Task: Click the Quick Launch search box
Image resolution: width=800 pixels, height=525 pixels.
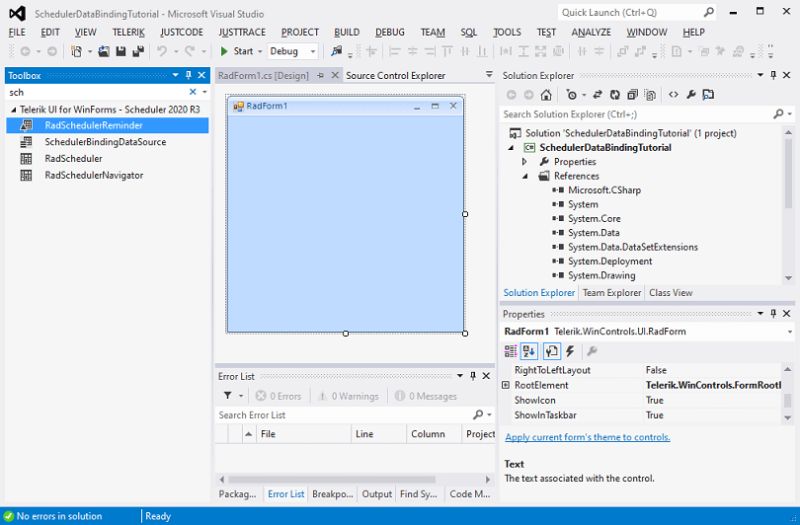Action: 631,12
